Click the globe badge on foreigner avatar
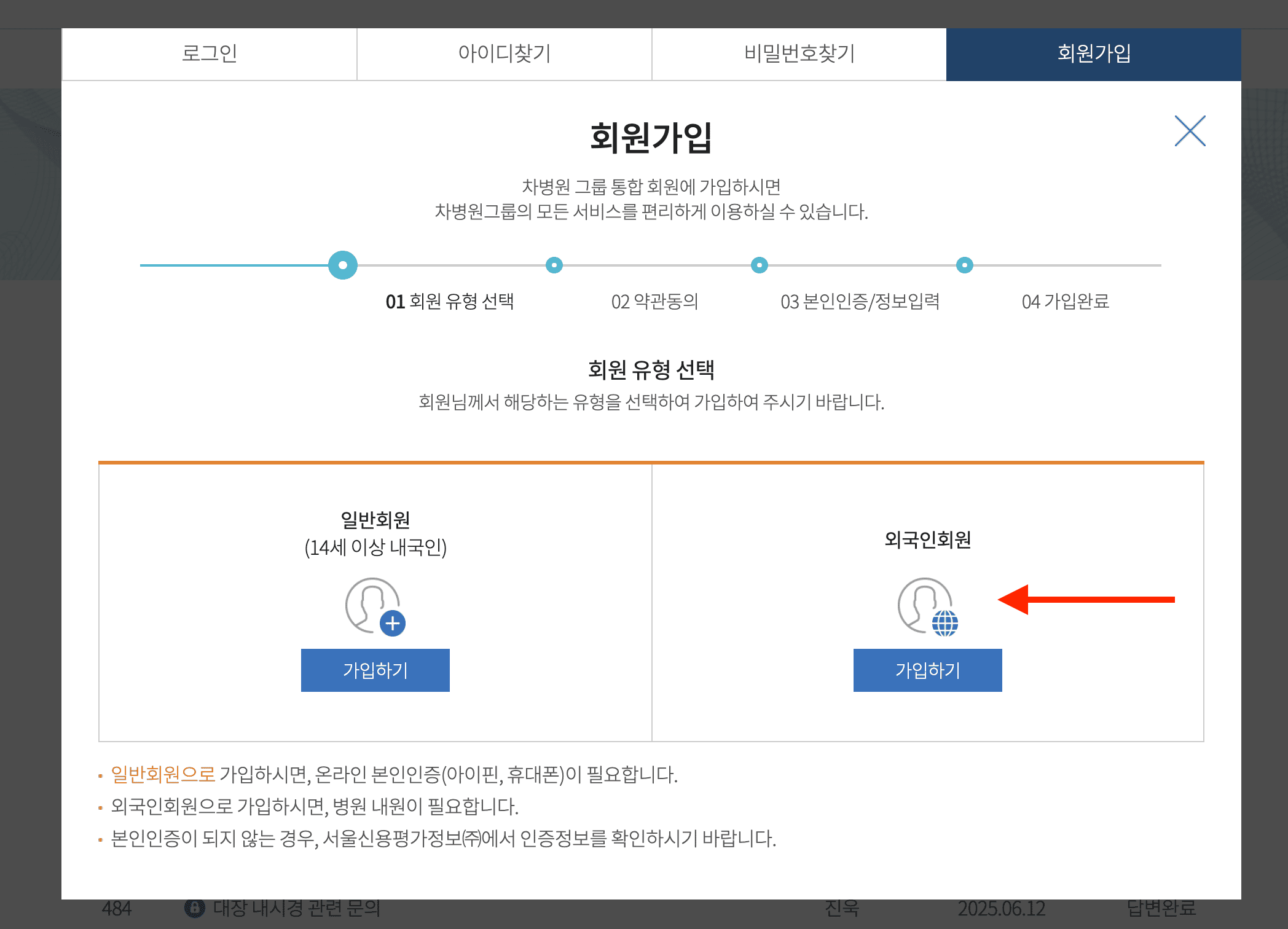The height and width of the screenshot is (929, 1288). pyautogui.click(x=944, y=624)
